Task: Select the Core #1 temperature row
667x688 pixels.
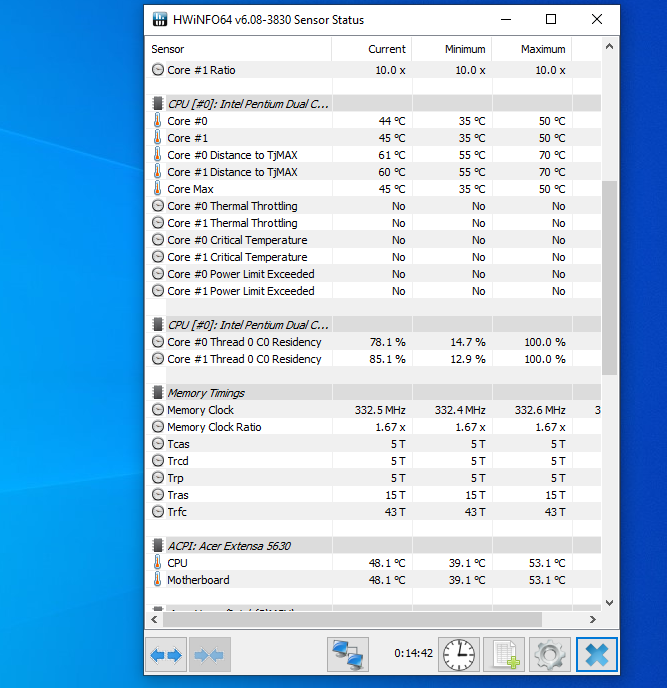Action: coord(373,138)
